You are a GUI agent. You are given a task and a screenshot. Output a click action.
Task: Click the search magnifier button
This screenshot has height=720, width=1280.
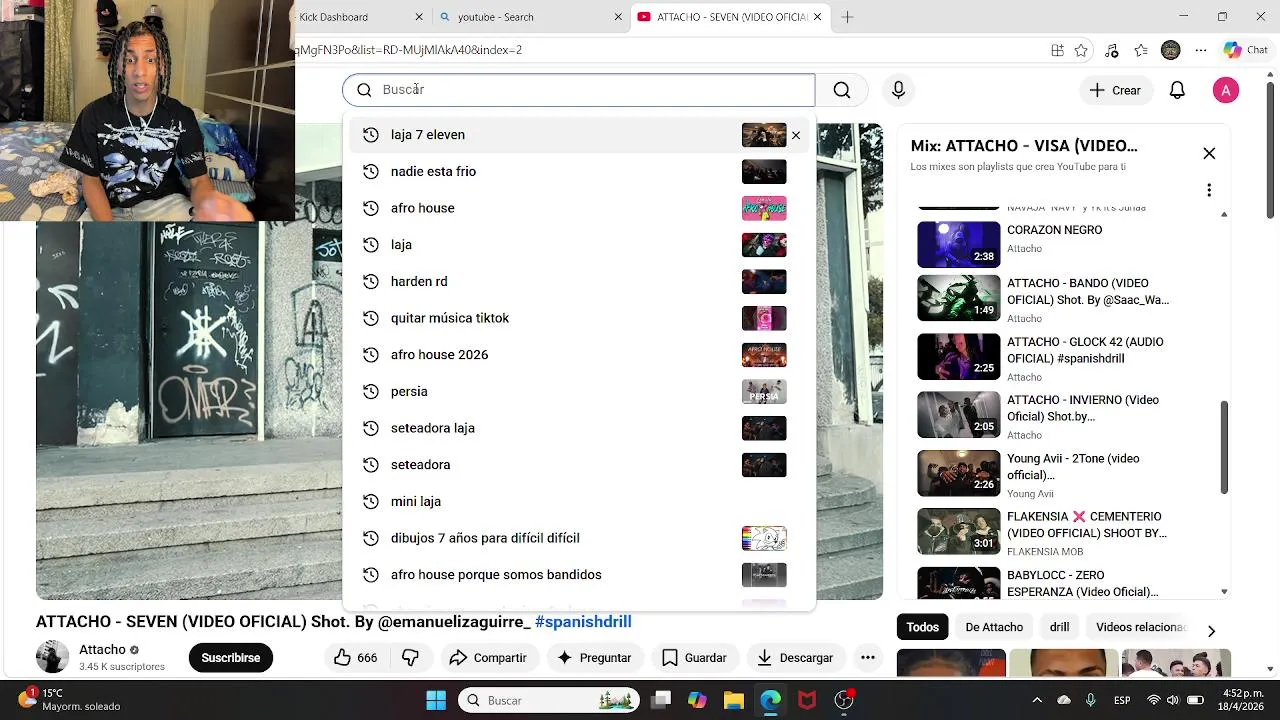(x=842, y=90)
